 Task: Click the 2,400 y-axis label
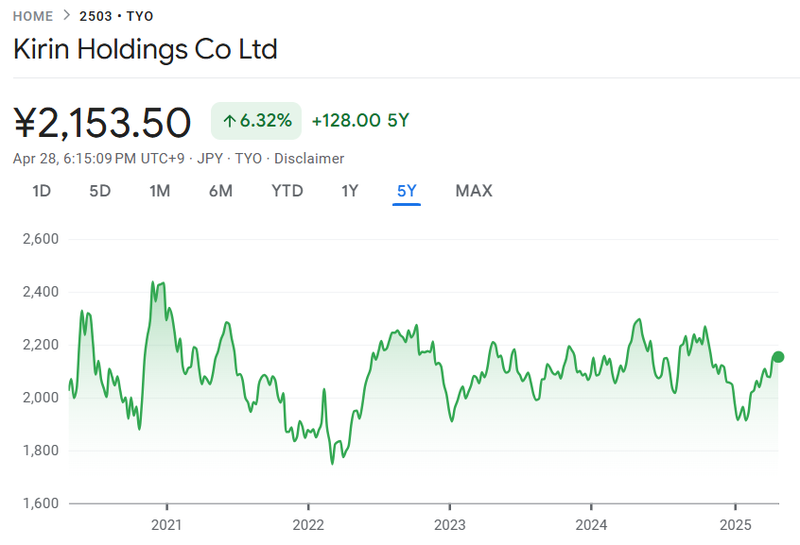41,292
